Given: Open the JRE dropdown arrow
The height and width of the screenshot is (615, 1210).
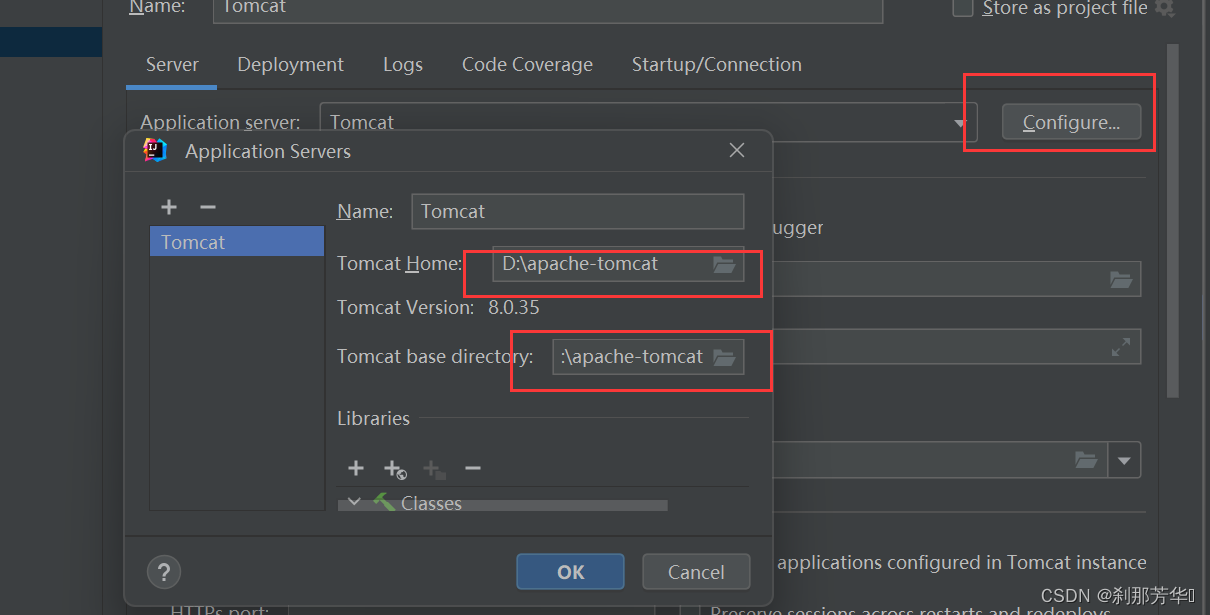Looking at the screenshot, I should point(1124,460).
